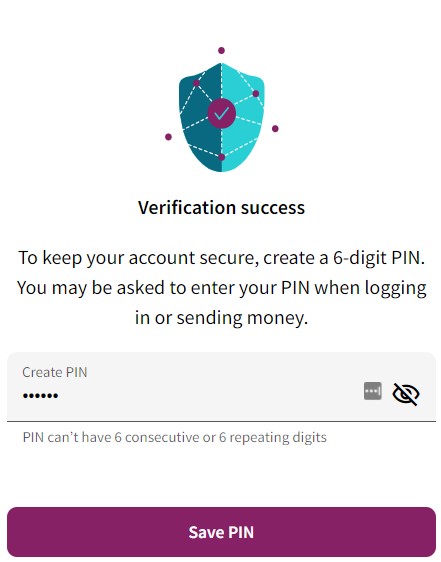Image resolution: width=441 pixels, height=562 pixels.
Task: Click the PIN consecutive digits hint text
Action: 175,437
